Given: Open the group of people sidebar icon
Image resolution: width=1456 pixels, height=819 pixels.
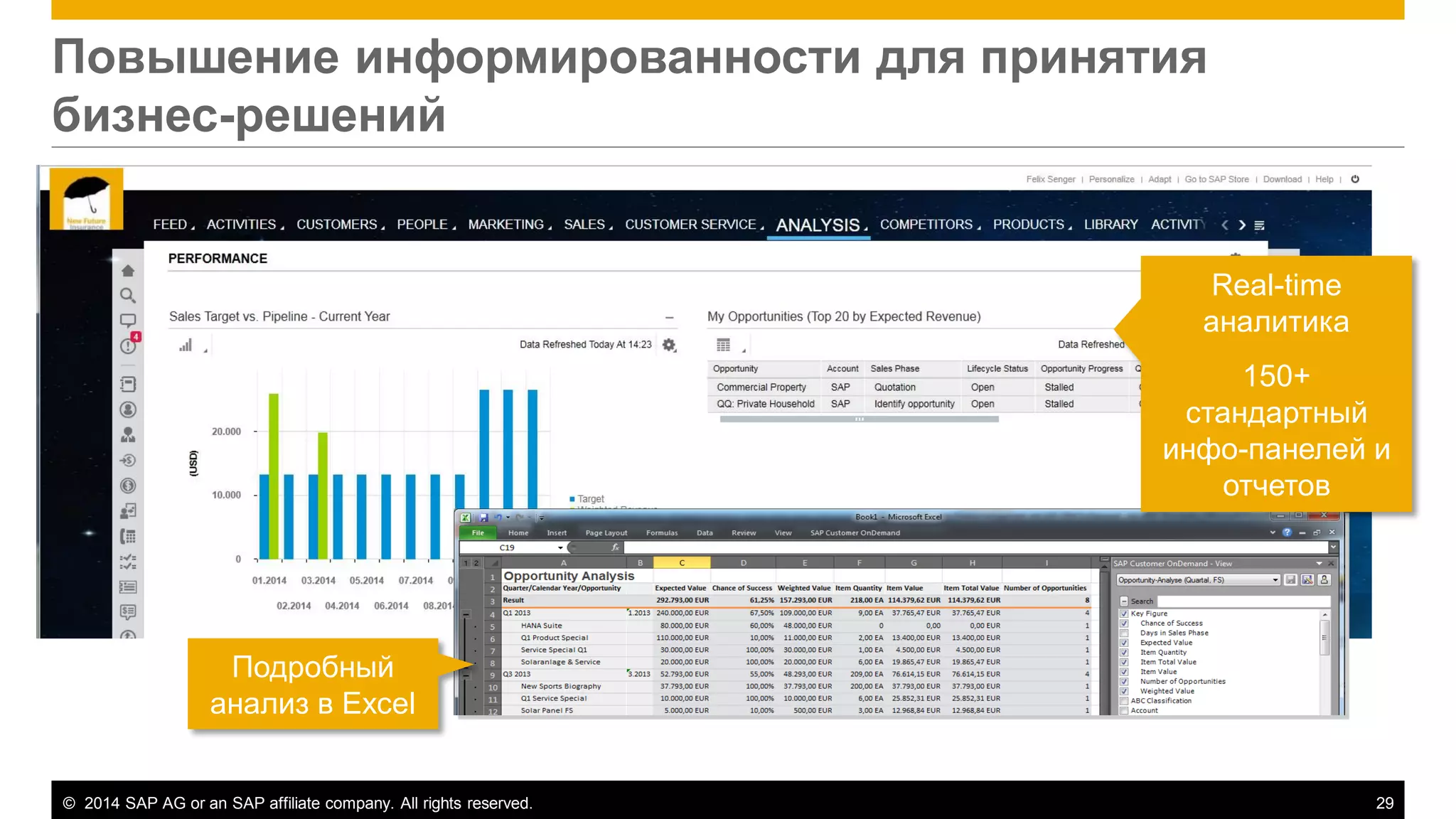Looking at the screenshot, I should tap(128, 434).
